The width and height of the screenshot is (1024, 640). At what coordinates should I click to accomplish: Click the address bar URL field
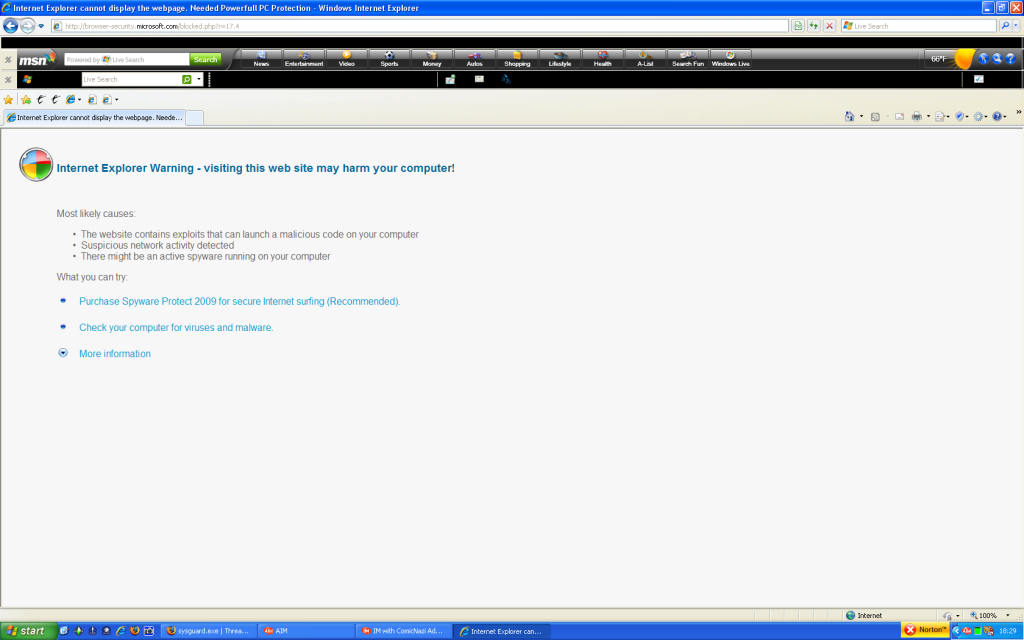pyautogui.click(x=420, y=26)
